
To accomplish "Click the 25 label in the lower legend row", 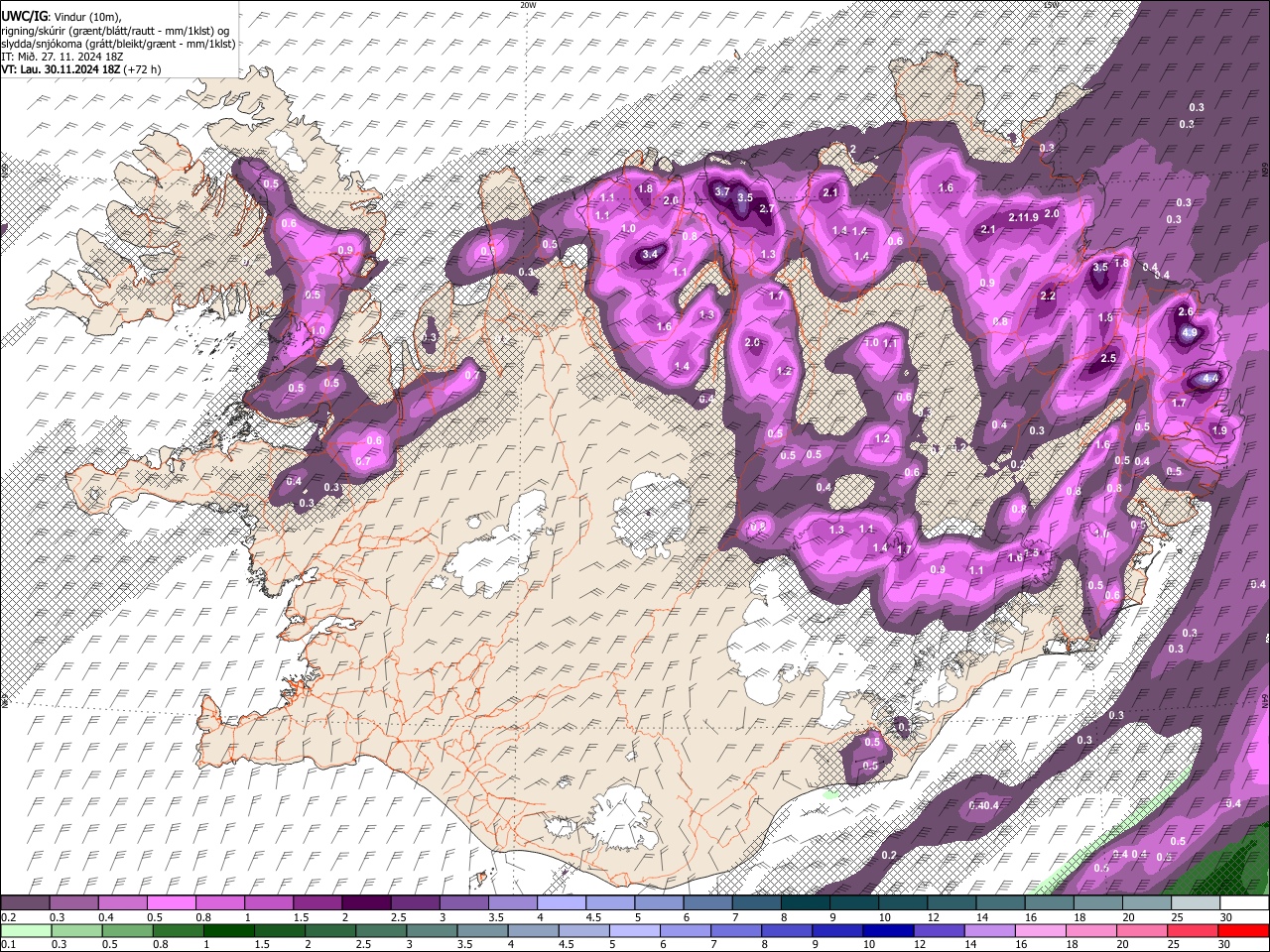I will coord(1176,944).
